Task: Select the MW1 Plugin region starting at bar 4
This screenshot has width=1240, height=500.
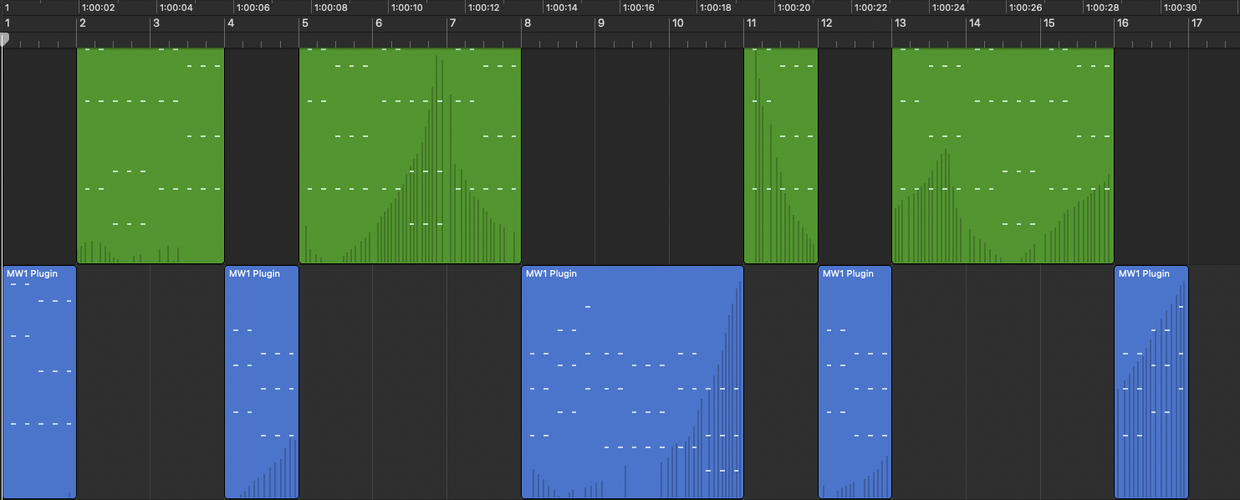Action: point(262,382)
